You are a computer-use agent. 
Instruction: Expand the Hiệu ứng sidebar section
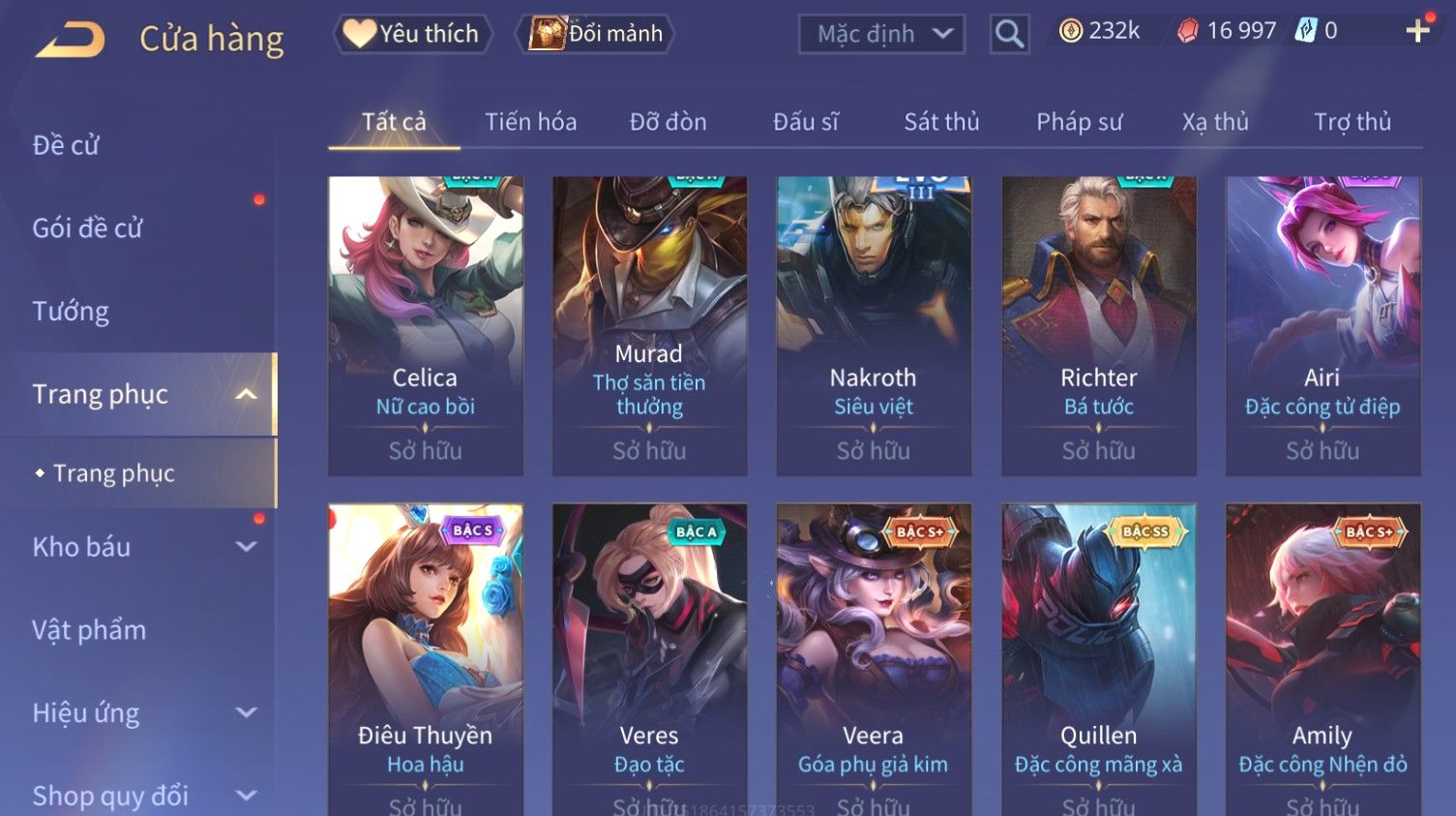pyautogui.click(x=247, y=713)
